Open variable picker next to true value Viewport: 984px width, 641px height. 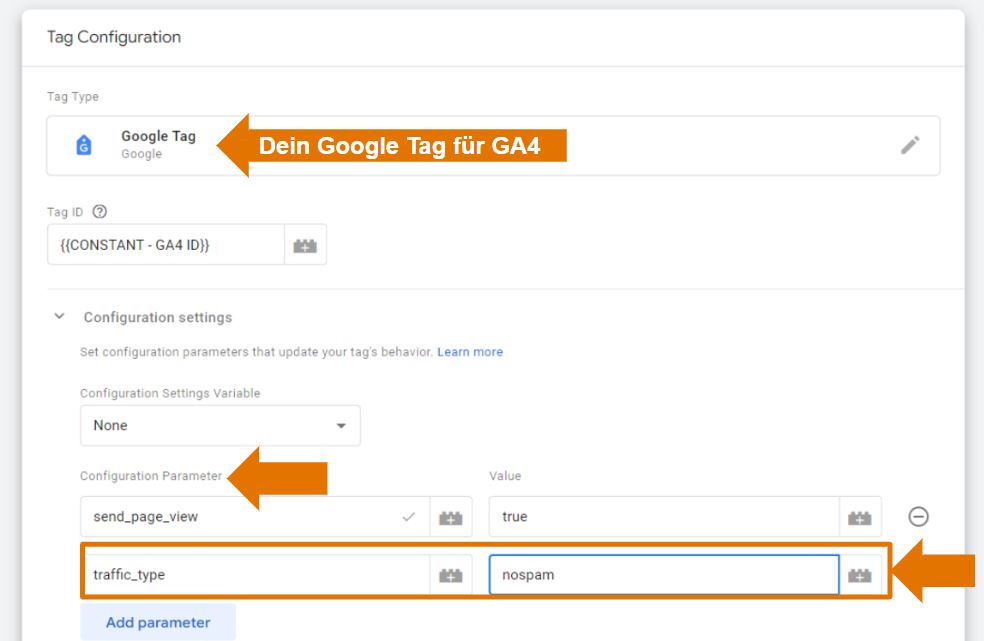(861, 517)
